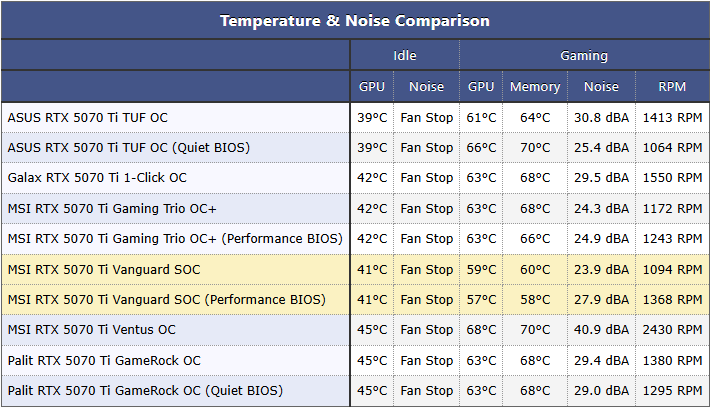This screenshot has width=710, height=408.
Task: Click the MSI Gaming Trio OC+ row name
Action: [112, 209]
